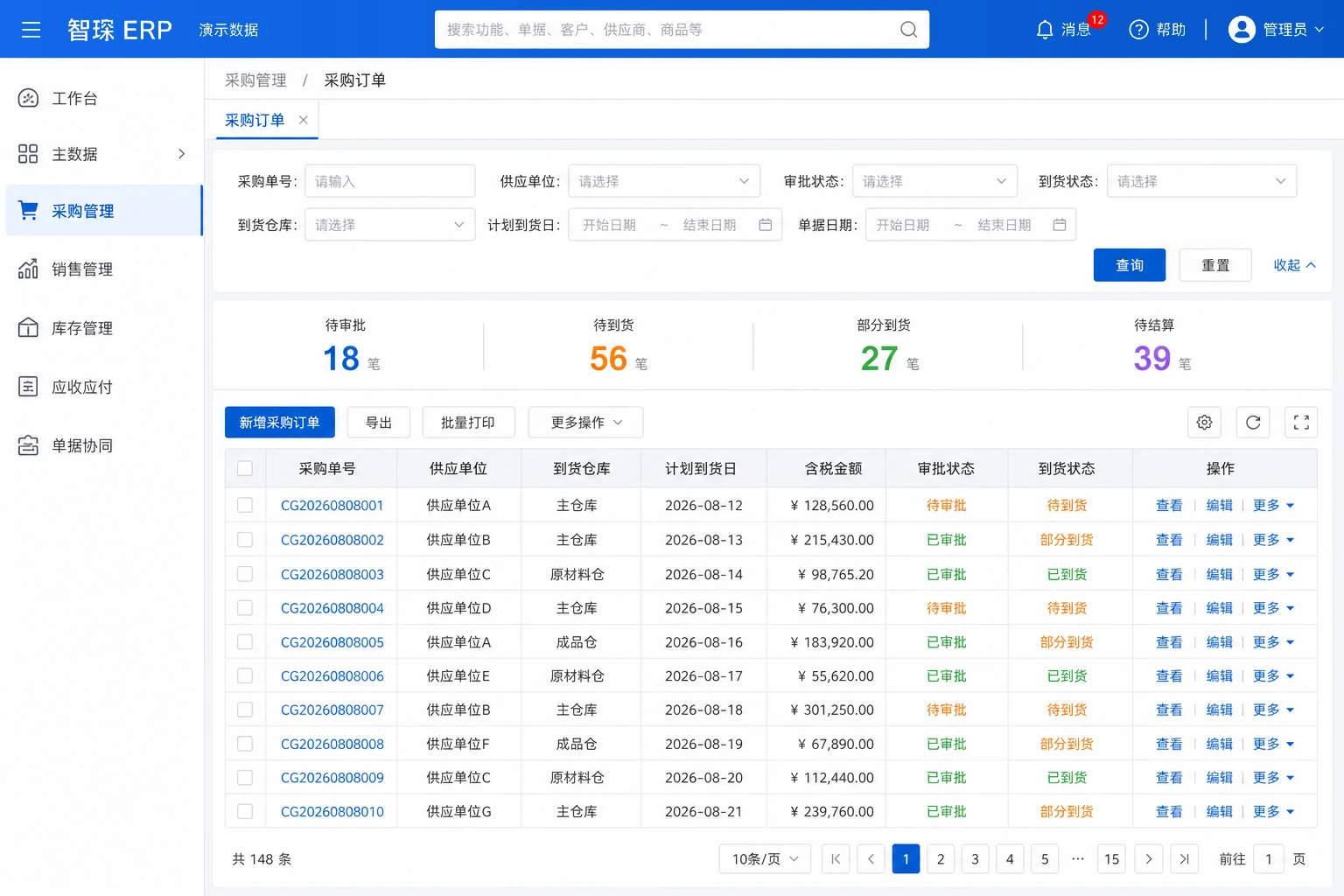The image size is (1344, 896).
Task: Open the 管理员 account menu arrow
Action: (x=1319, y=30)
